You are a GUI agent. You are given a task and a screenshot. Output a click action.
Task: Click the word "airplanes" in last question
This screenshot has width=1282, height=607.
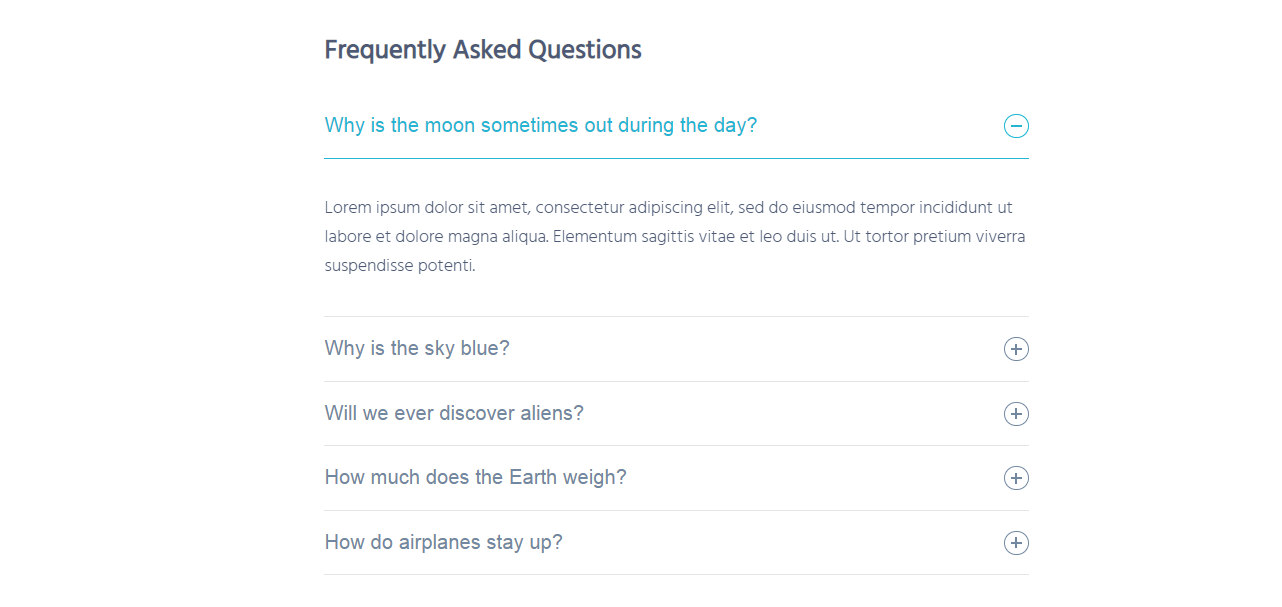click(x=440, y=543)
